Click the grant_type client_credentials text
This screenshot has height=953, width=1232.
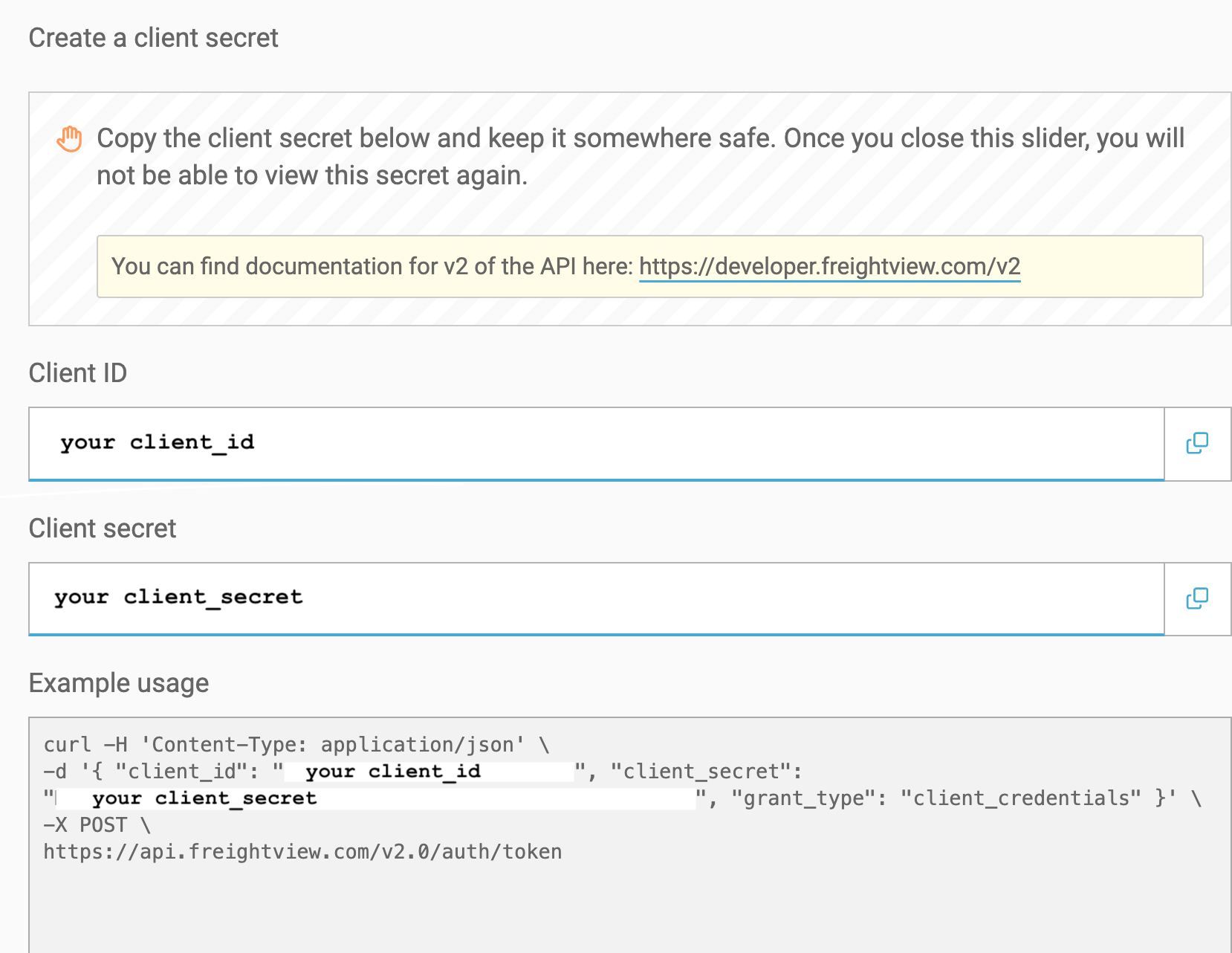[x=936, y=798]
